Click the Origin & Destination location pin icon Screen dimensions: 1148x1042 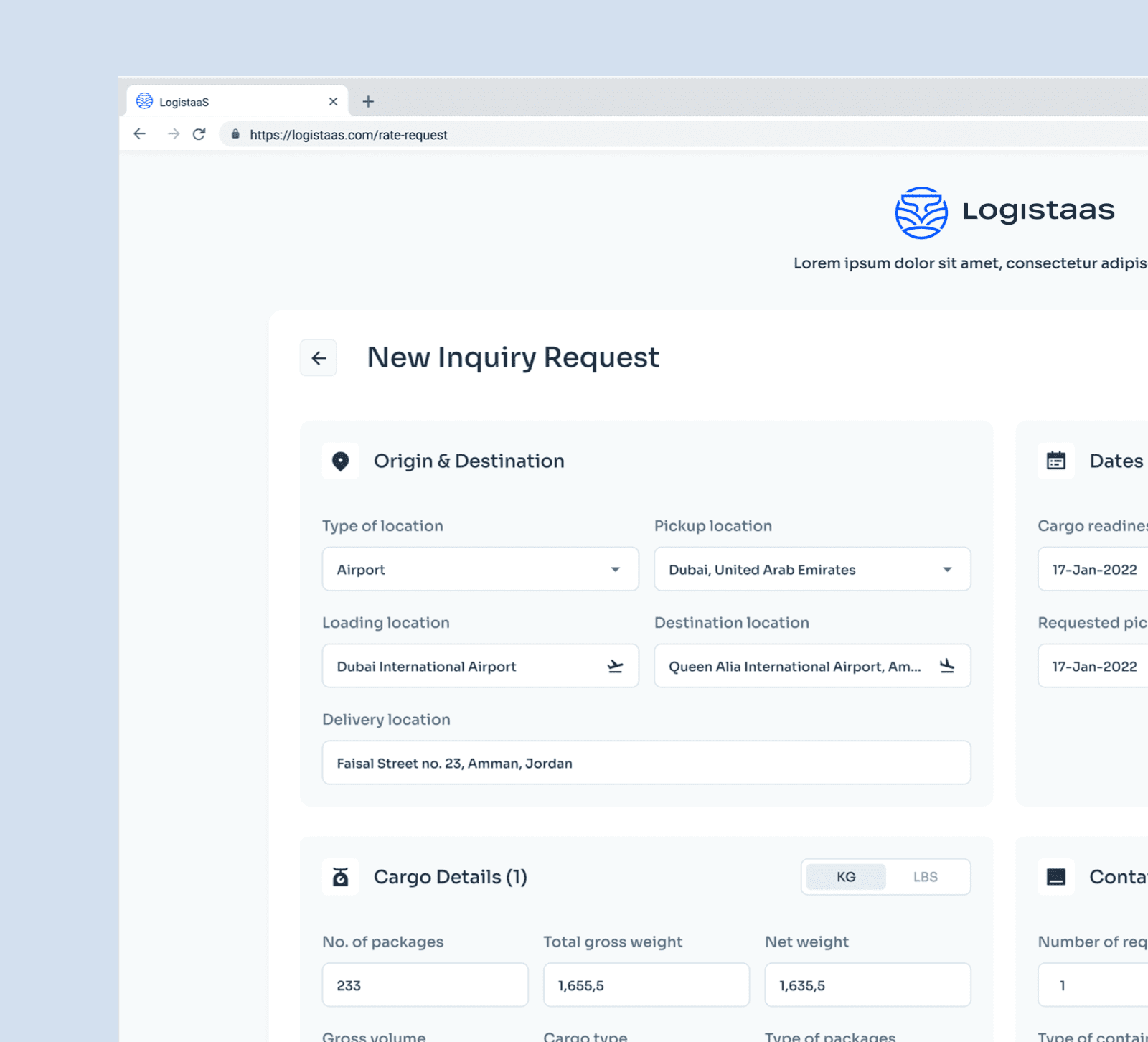tap(340, 461)
